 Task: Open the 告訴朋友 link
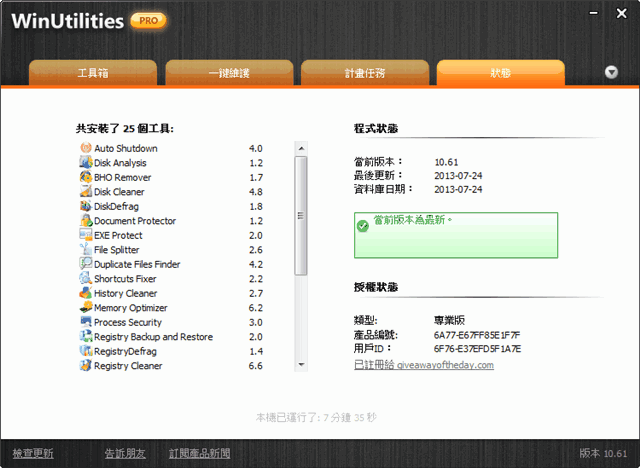(125, 453)
